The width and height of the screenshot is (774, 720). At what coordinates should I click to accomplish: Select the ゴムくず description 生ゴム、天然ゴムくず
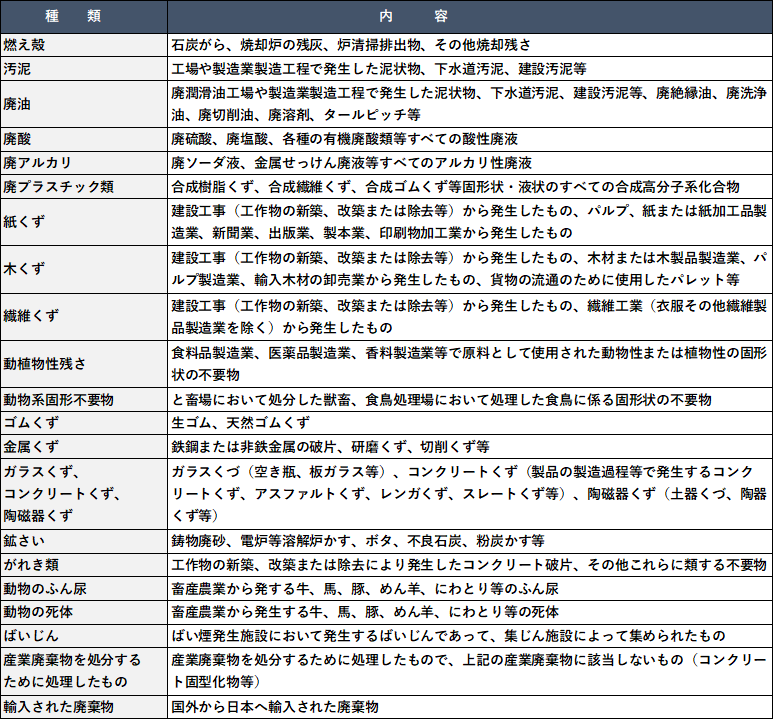click(x=240, y=423)
